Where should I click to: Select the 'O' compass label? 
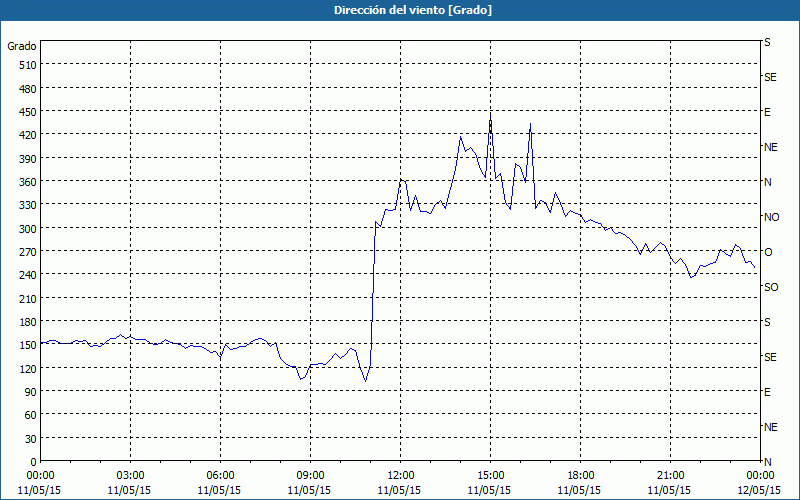(768, 253)
